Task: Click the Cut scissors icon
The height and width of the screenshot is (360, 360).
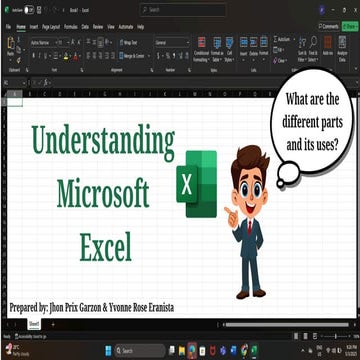Action: [19, 40]
